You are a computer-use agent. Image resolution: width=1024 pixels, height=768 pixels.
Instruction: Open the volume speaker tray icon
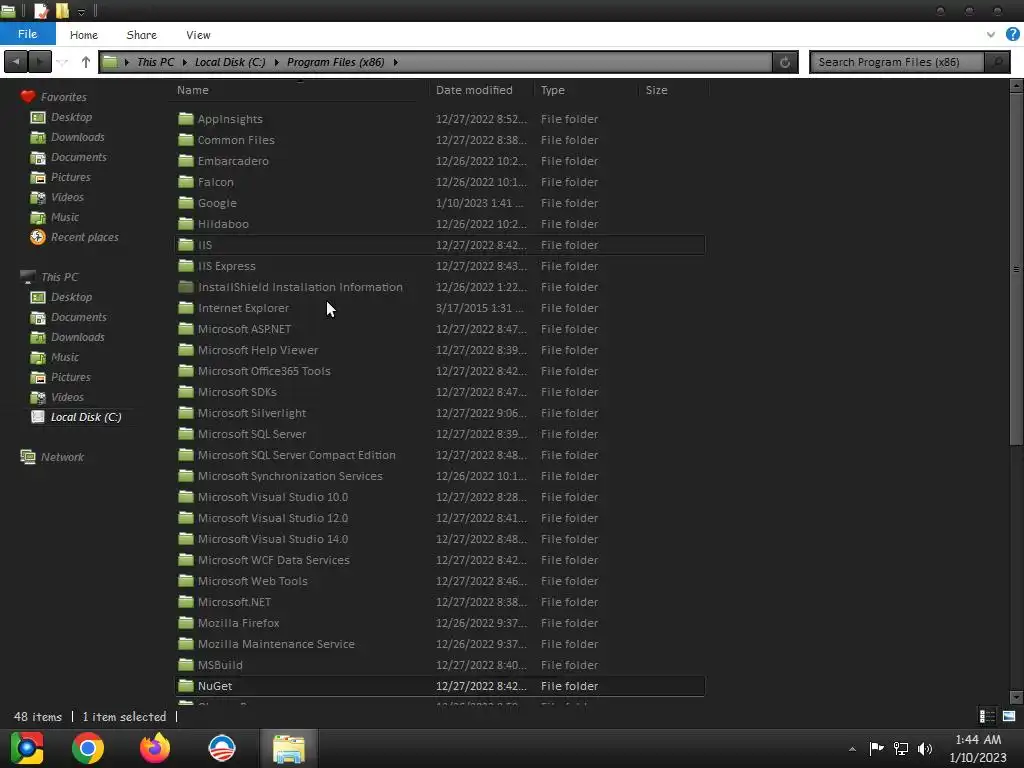[x=925, y=749]
